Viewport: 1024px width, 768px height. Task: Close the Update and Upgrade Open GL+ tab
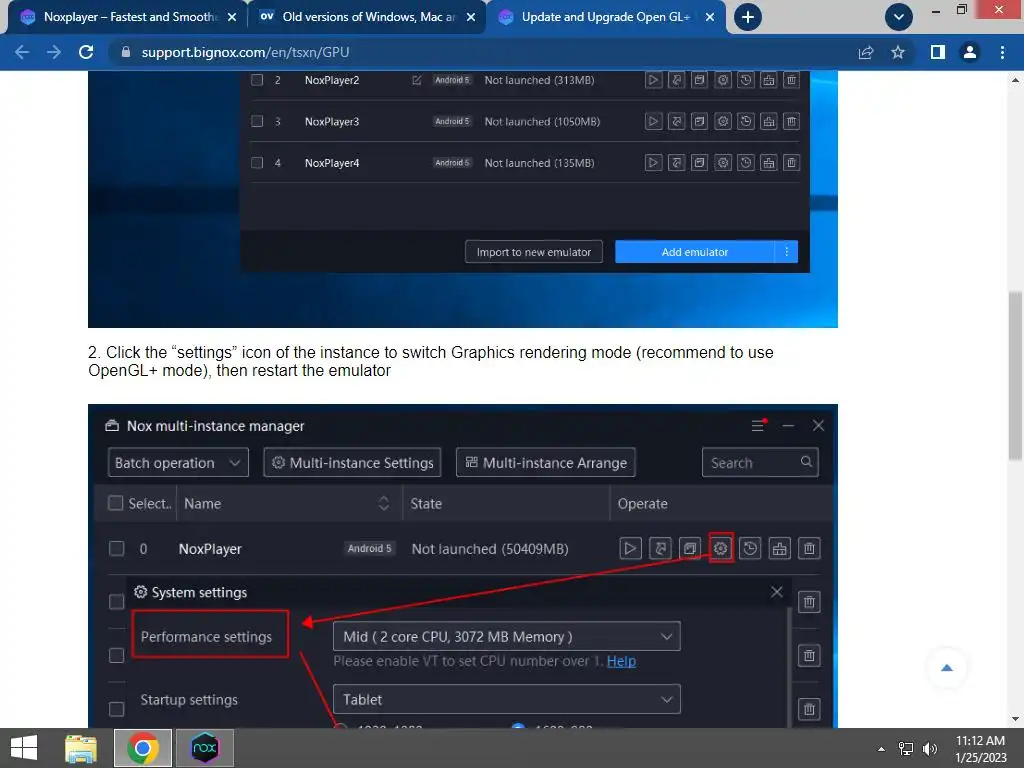[x=710, y=17]
